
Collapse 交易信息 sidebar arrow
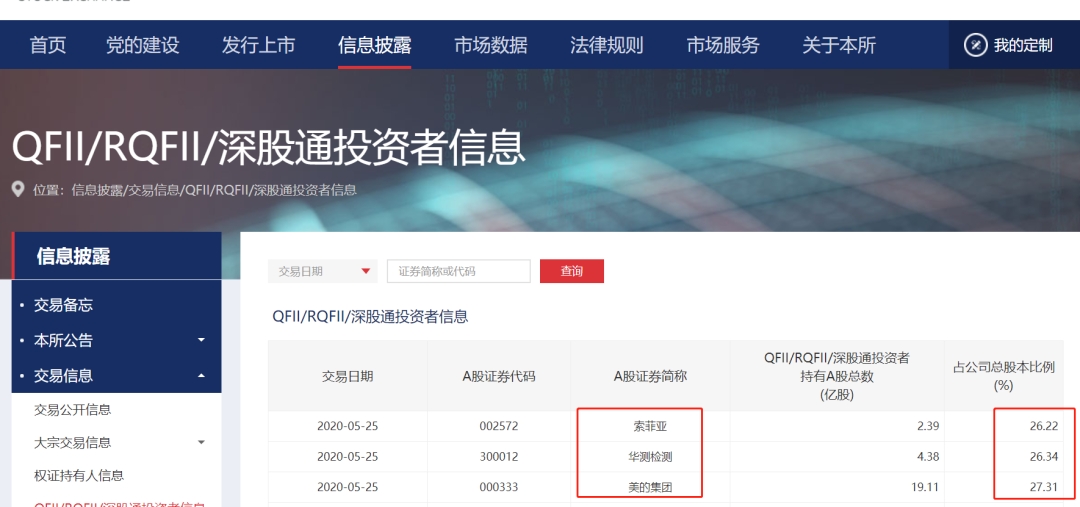pos(201,375)
